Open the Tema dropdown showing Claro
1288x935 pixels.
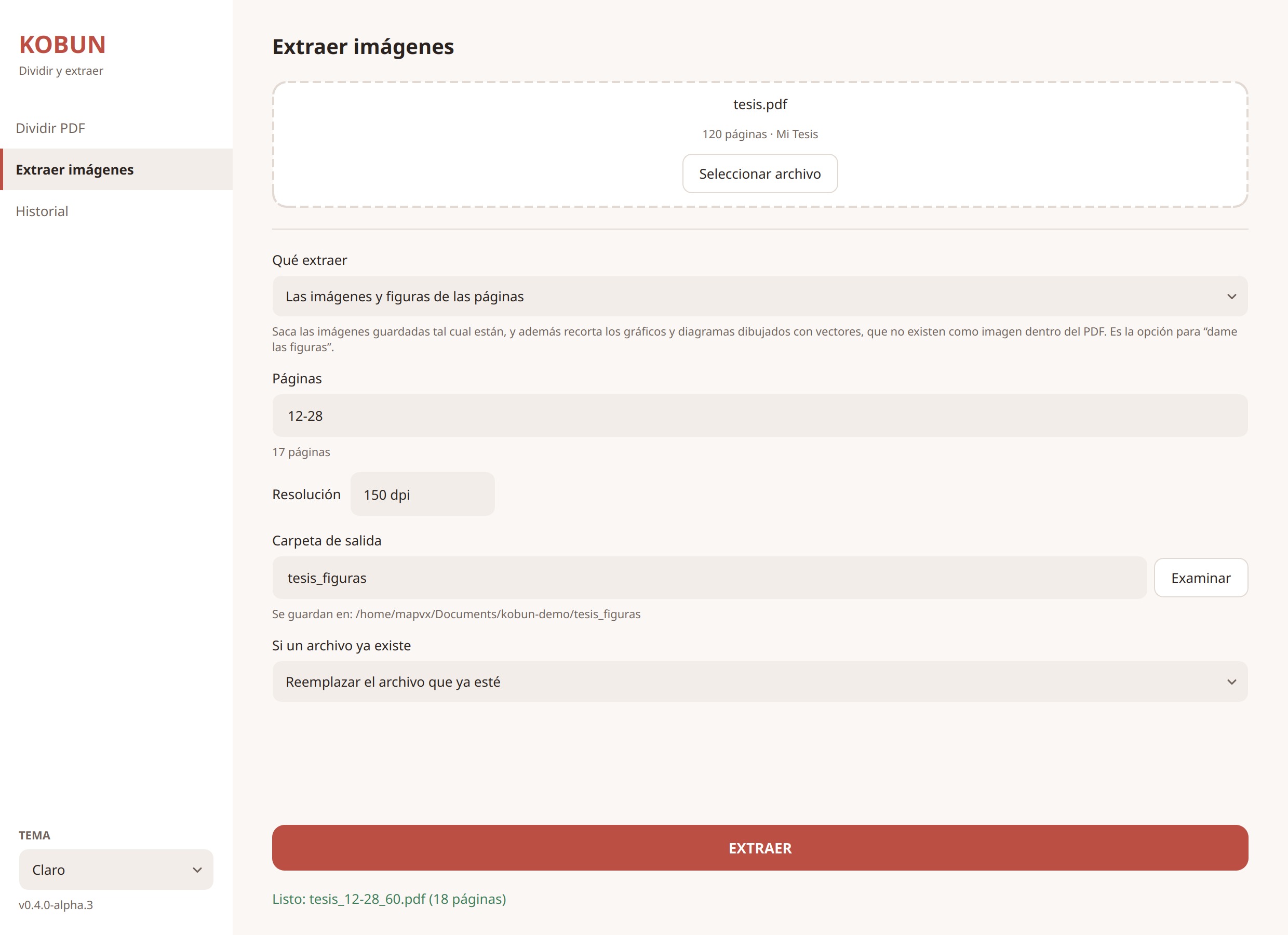[x=116, y=869]
